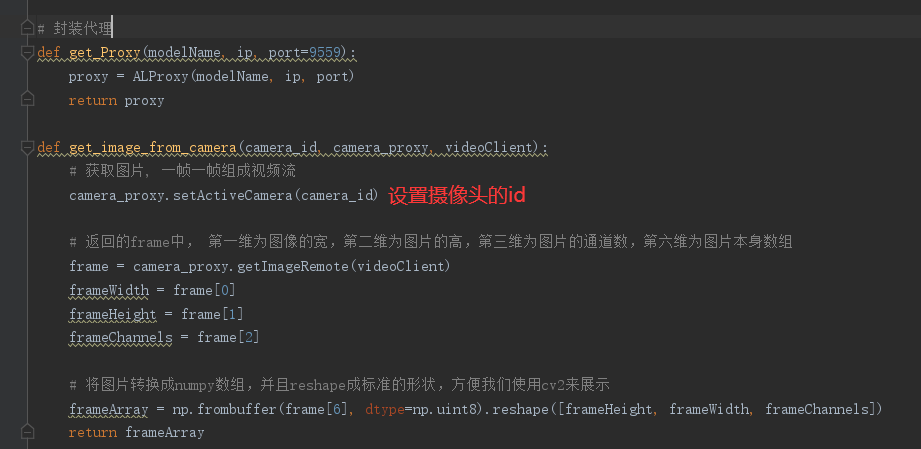Click the "# 将图片转换成numpy数组" comment line

tap(339, 386)
